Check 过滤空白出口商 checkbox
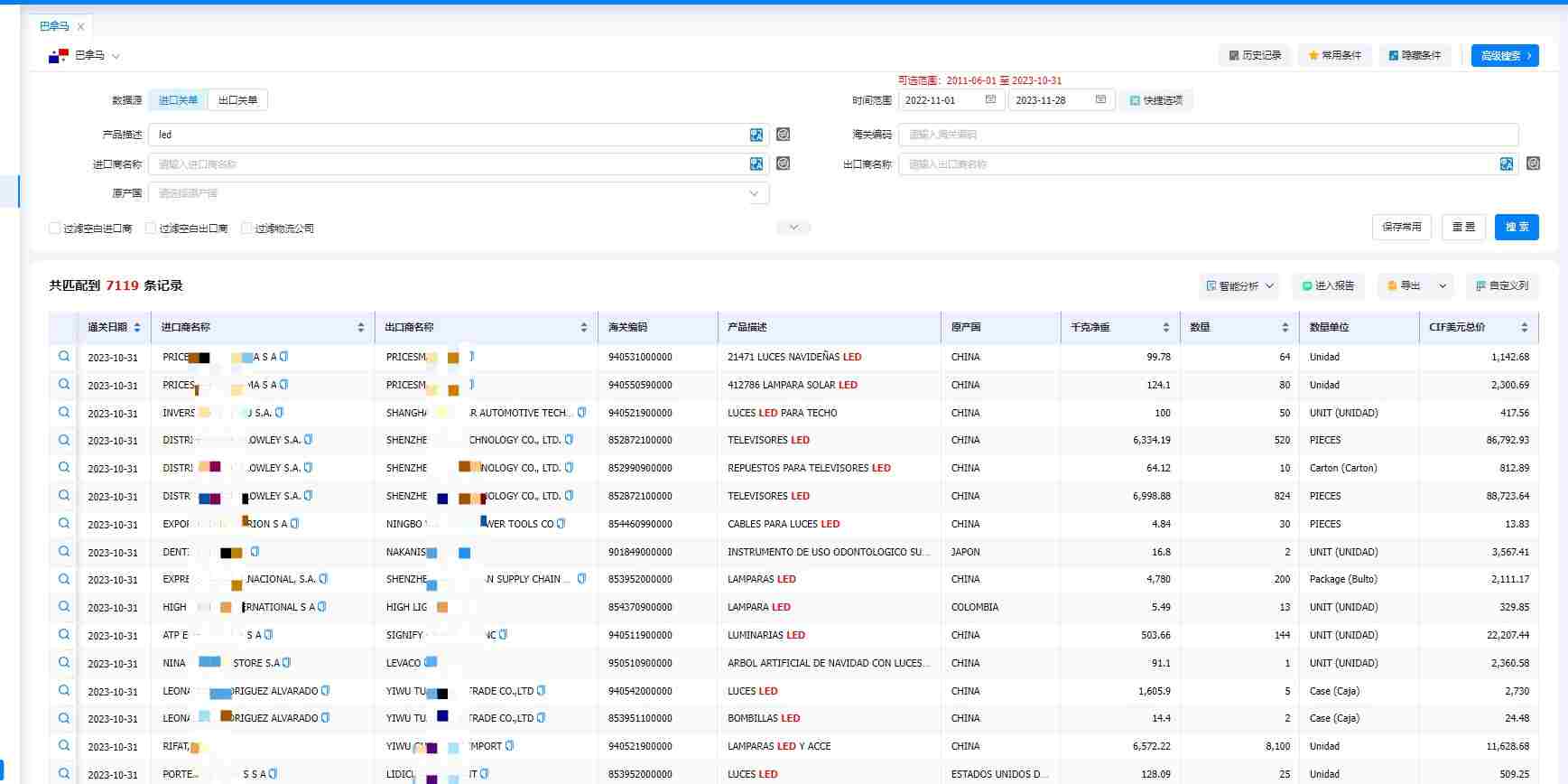1568x784 pixels. (151, 229)
